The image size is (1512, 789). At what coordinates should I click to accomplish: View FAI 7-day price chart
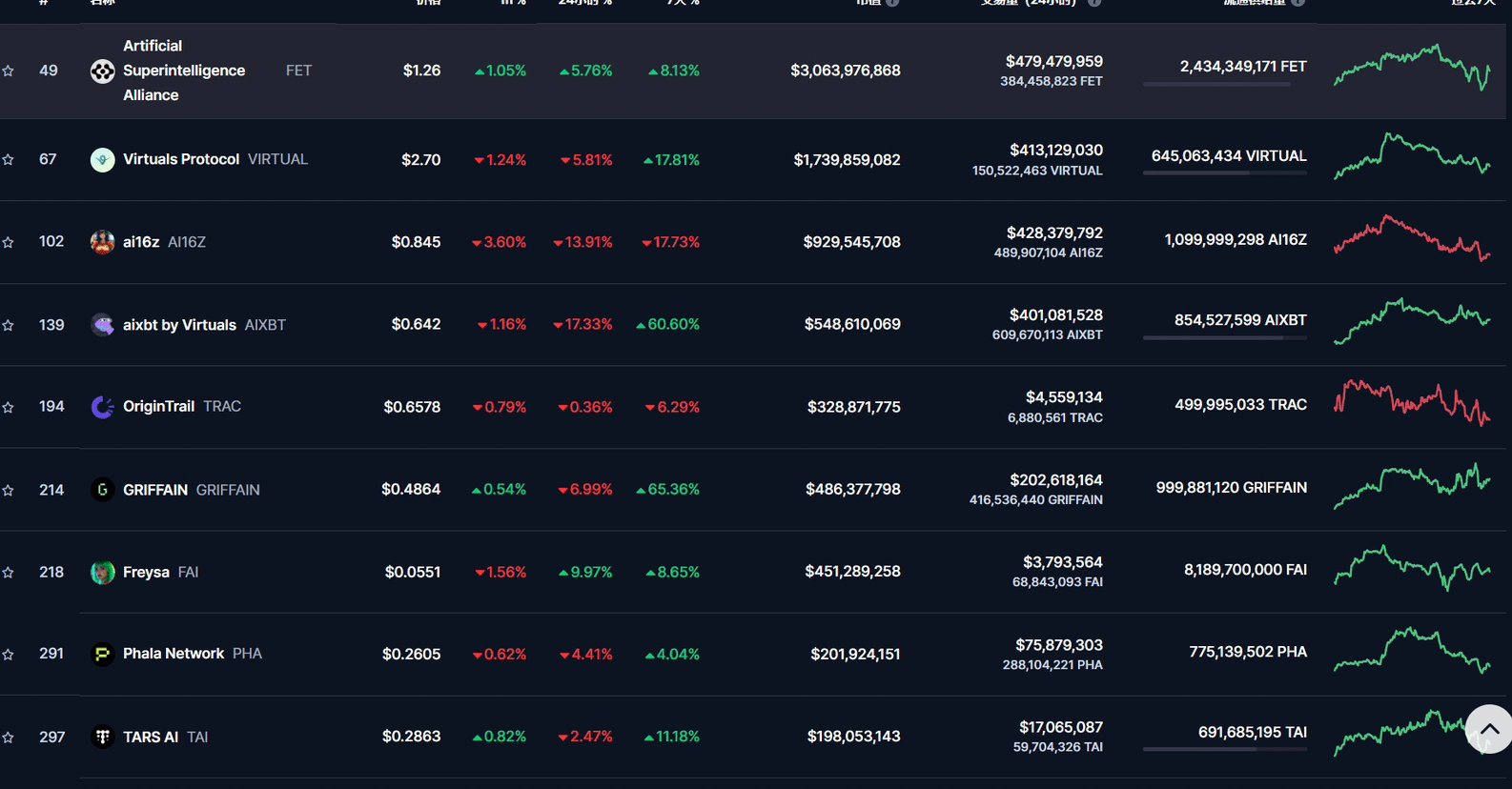click(x=1412, y=568)
